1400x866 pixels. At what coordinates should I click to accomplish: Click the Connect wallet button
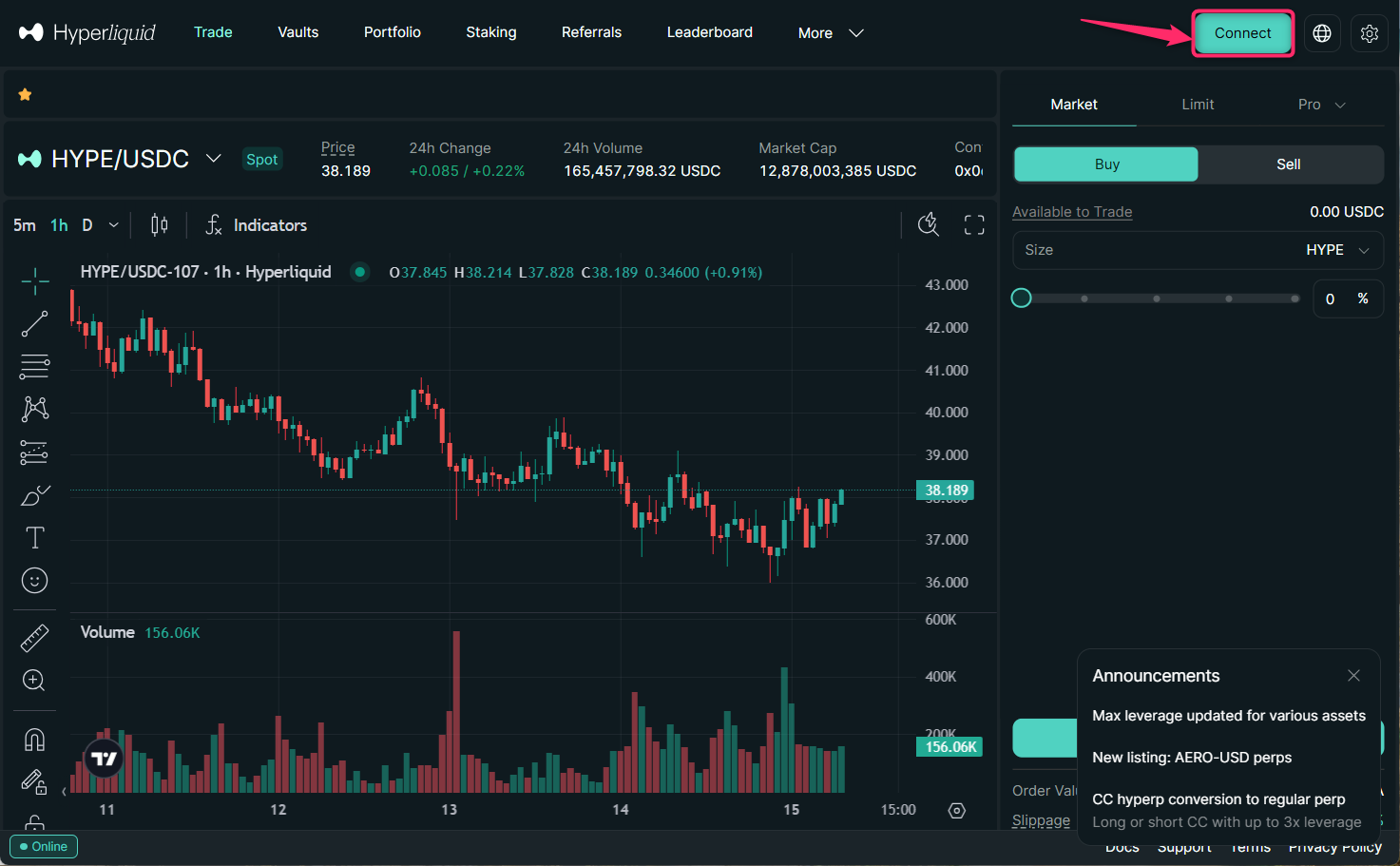1242,33
